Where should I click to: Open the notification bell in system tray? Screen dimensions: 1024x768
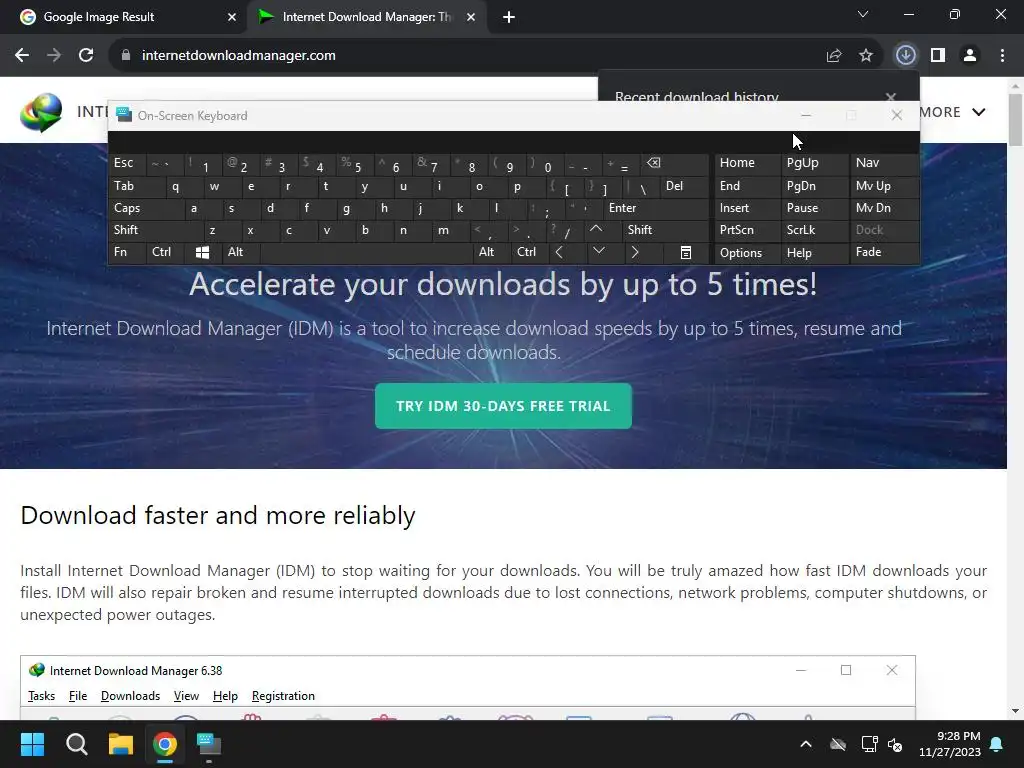[x=997, y=744]
